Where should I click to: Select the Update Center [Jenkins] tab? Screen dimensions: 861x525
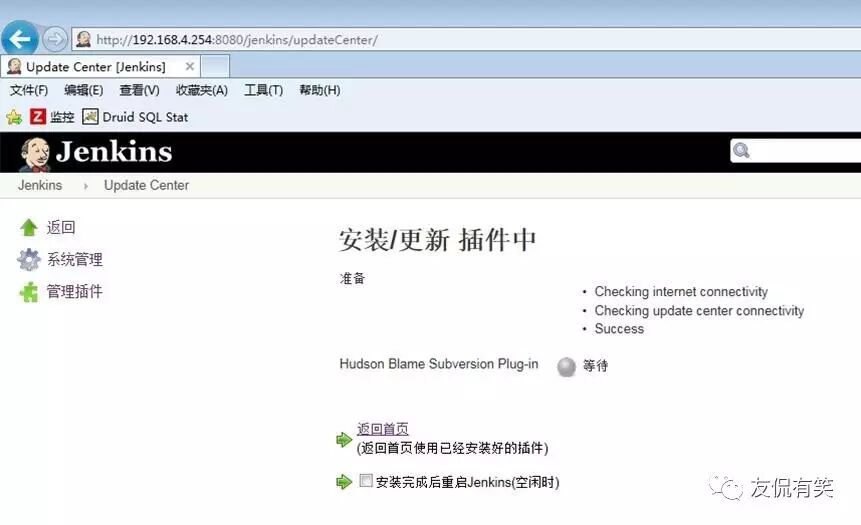tap(100, 66)
